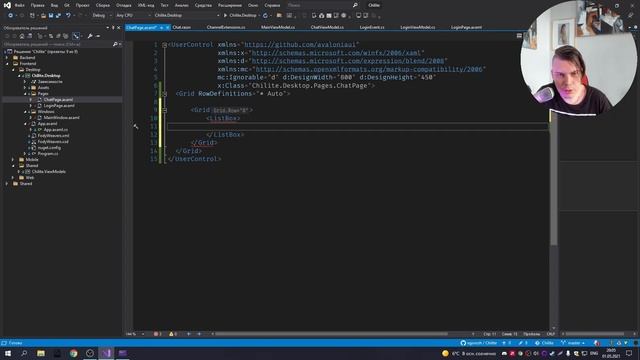
Task: Click the editor horizontal scrollbar
Action: [331, 334]
